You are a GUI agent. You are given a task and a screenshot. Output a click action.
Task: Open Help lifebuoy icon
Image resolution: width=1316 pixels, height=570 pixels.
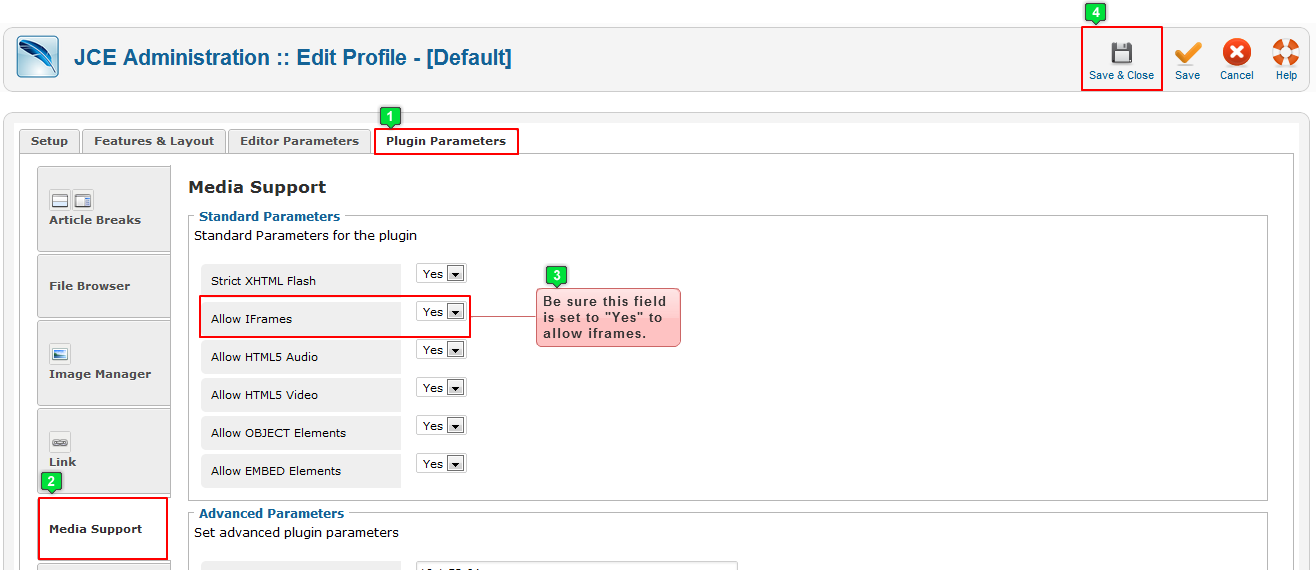[1286, 53]
